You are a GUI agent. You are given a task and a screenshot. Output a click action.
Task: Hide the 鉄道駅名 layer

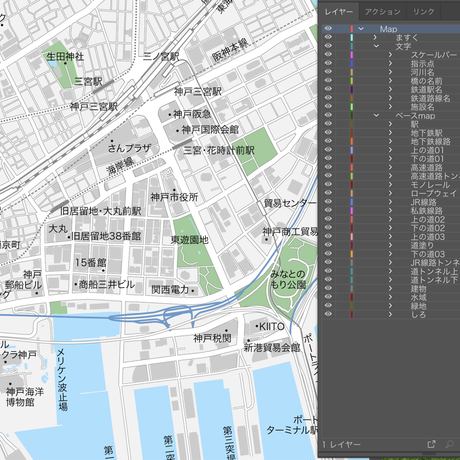tap(328, 89)
